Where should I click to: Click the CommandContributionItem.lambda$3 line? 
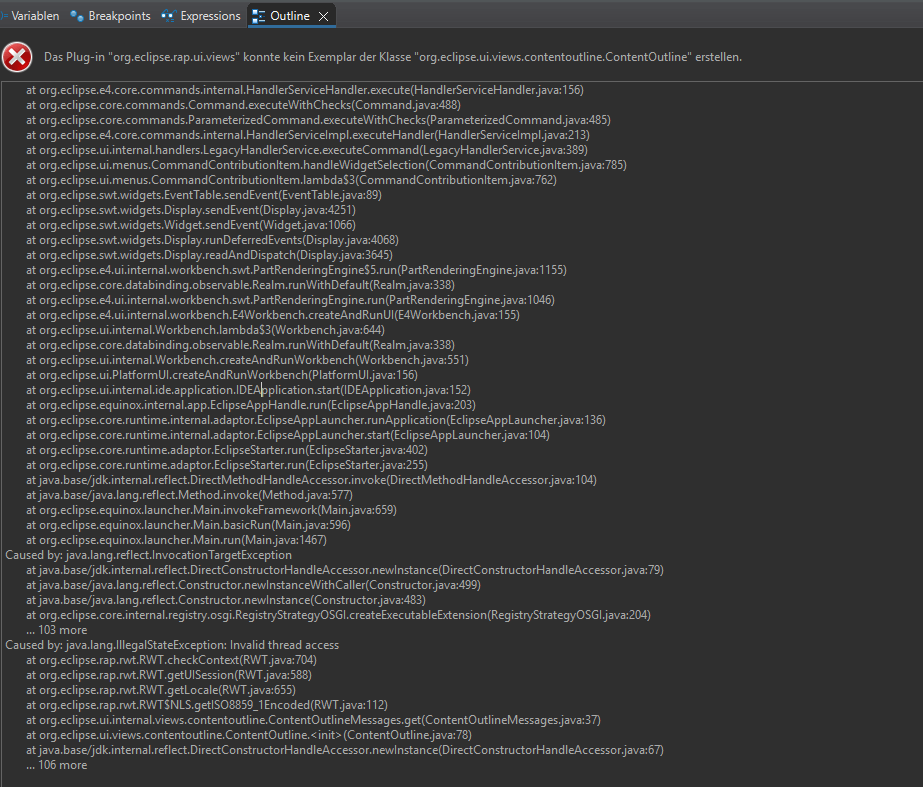291,180
